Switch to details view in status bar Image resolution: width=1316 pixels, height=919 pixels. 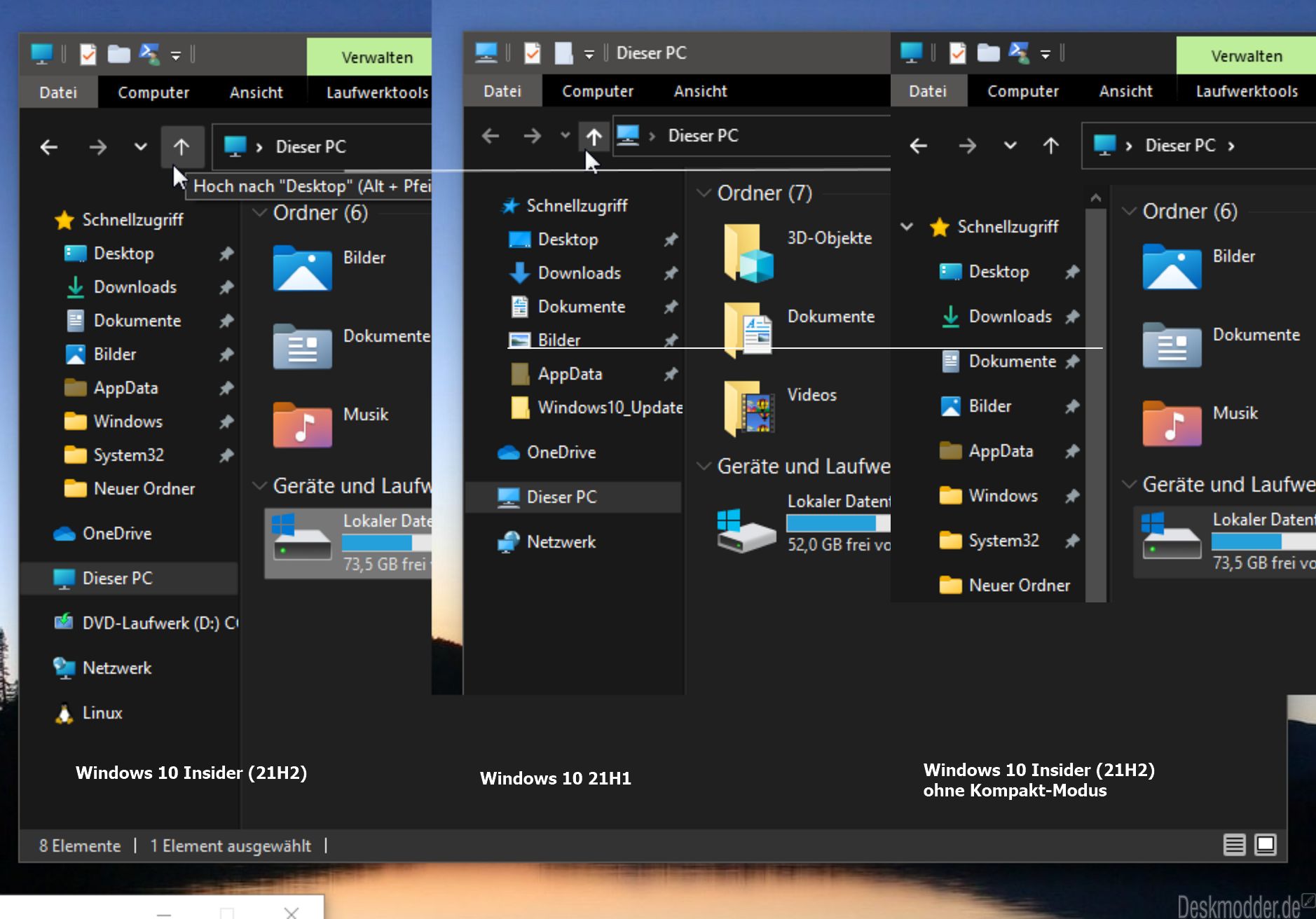coord(1235,845)
